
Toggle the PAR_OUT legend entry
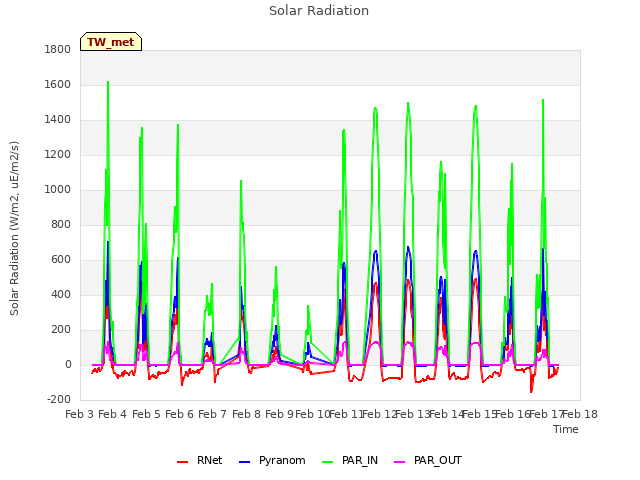(x=428, y=461)
